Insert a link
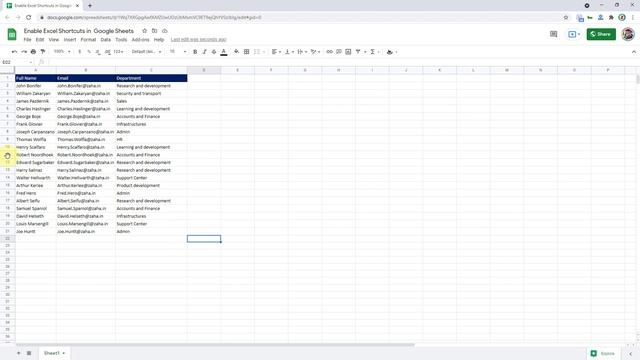Image resolution: width=640 pixels, height=360 pixels. [x=329, y=52]
